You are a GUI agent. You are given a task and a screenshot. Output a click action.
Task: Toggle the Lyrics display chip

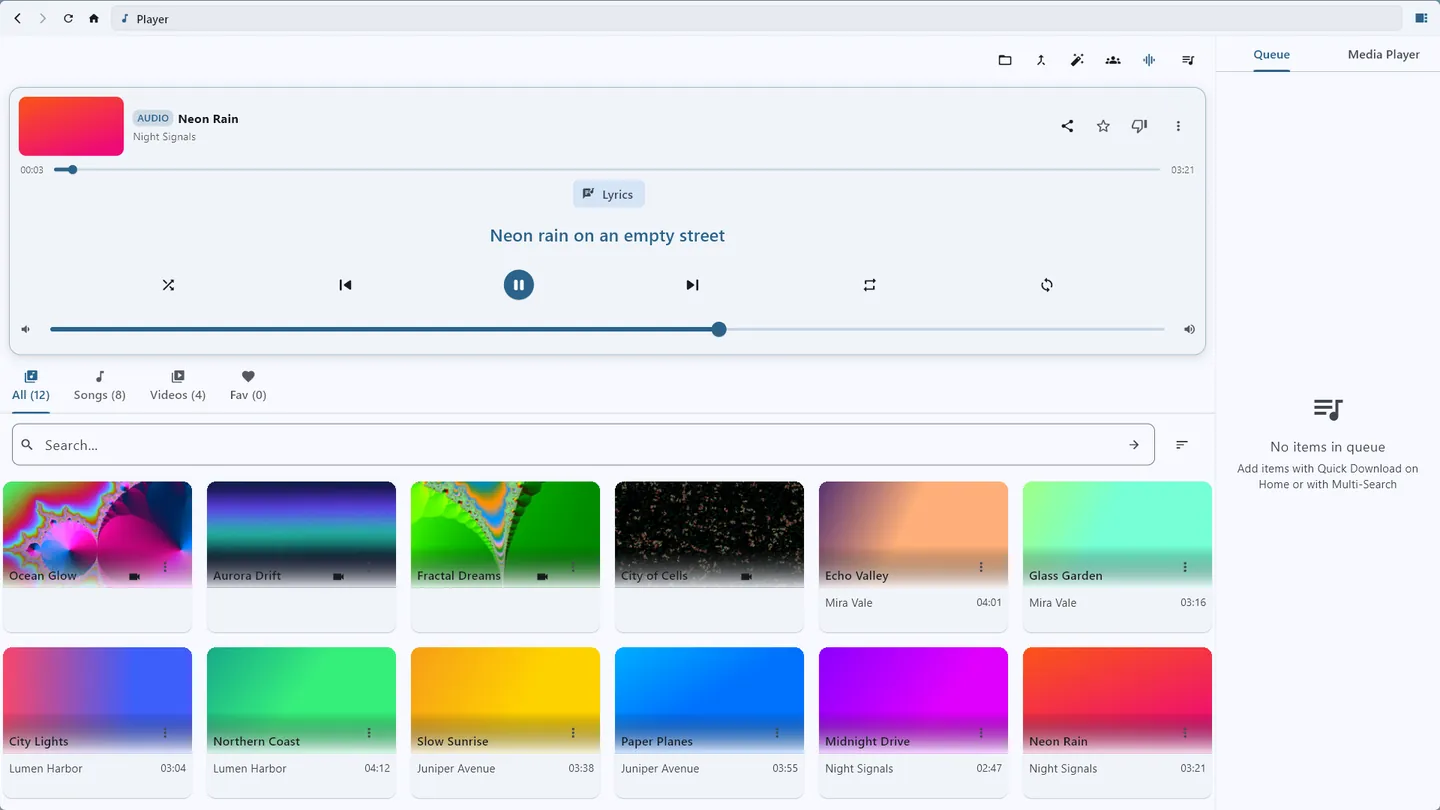coord(608,194)
